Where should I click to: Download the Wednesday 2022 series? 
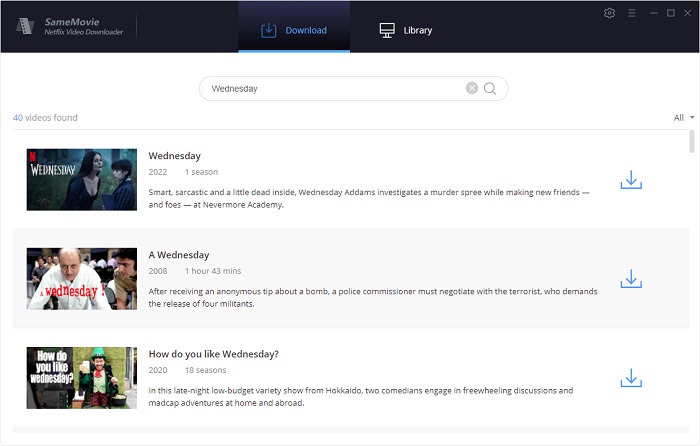[630, 180]
